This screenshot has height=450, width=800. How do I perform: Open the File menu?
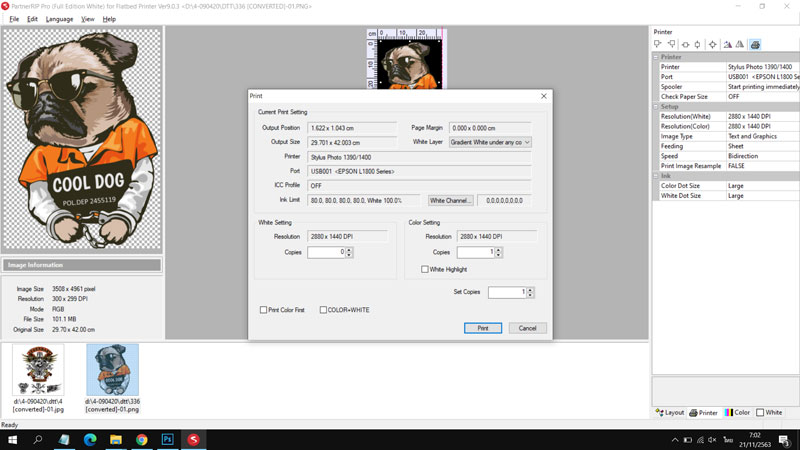(14, 19)
